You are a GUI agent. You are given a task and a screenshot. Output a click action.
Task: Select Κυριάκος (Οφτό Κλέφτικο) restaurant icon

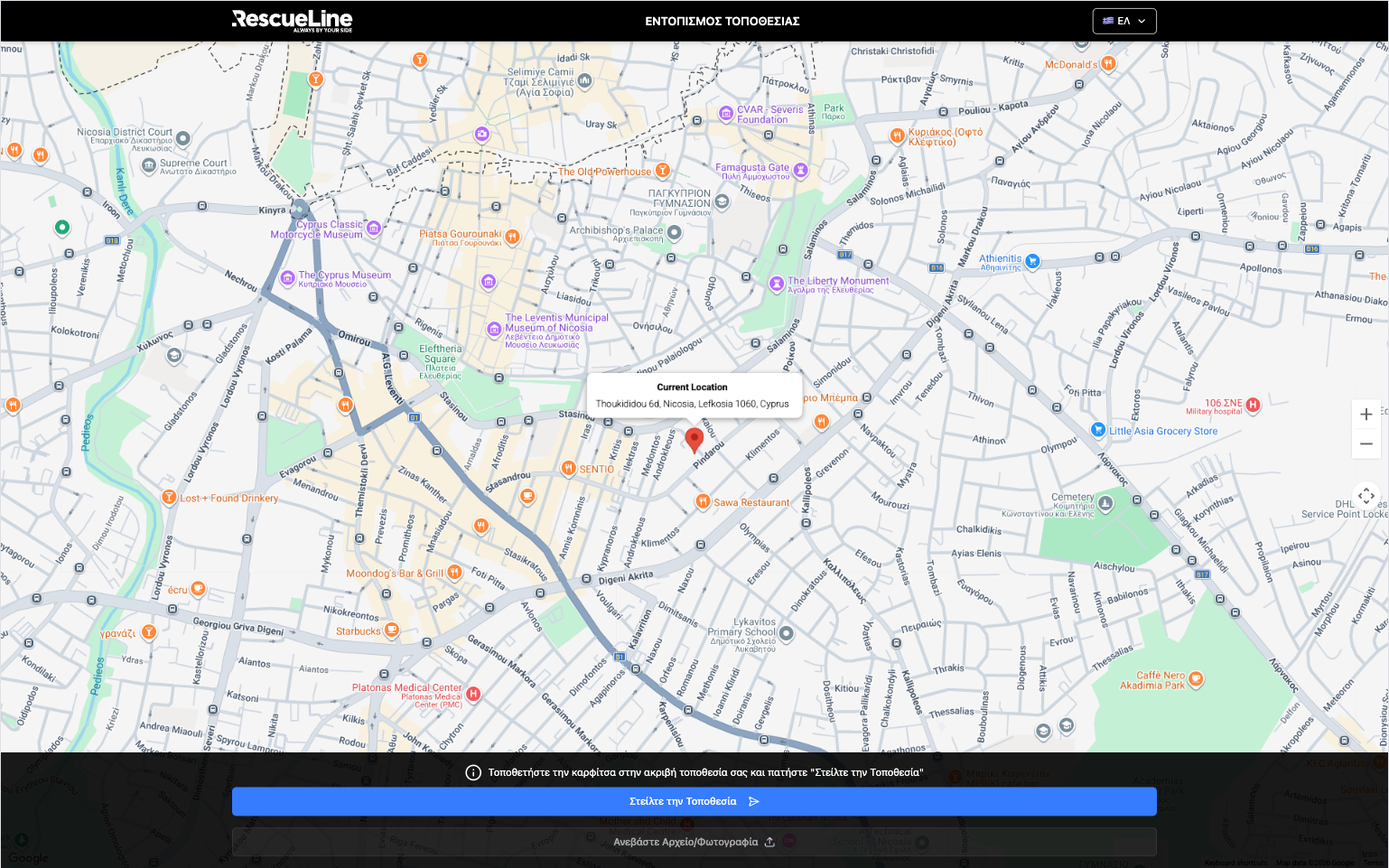point(897,135)
